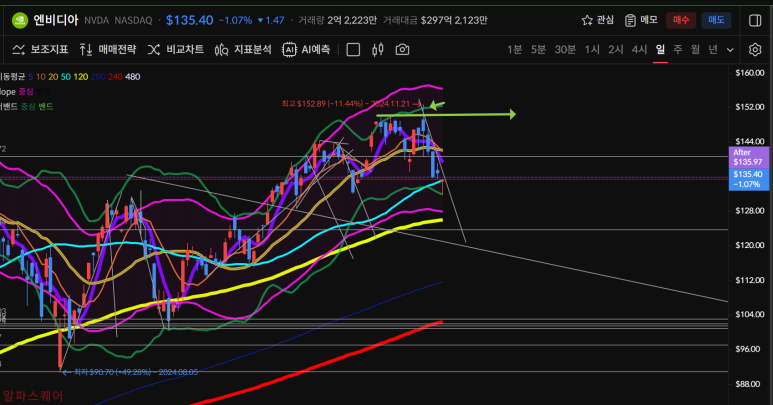
Task: Select the 년 yearly timeframe tab
Action: tap(713, 50)
